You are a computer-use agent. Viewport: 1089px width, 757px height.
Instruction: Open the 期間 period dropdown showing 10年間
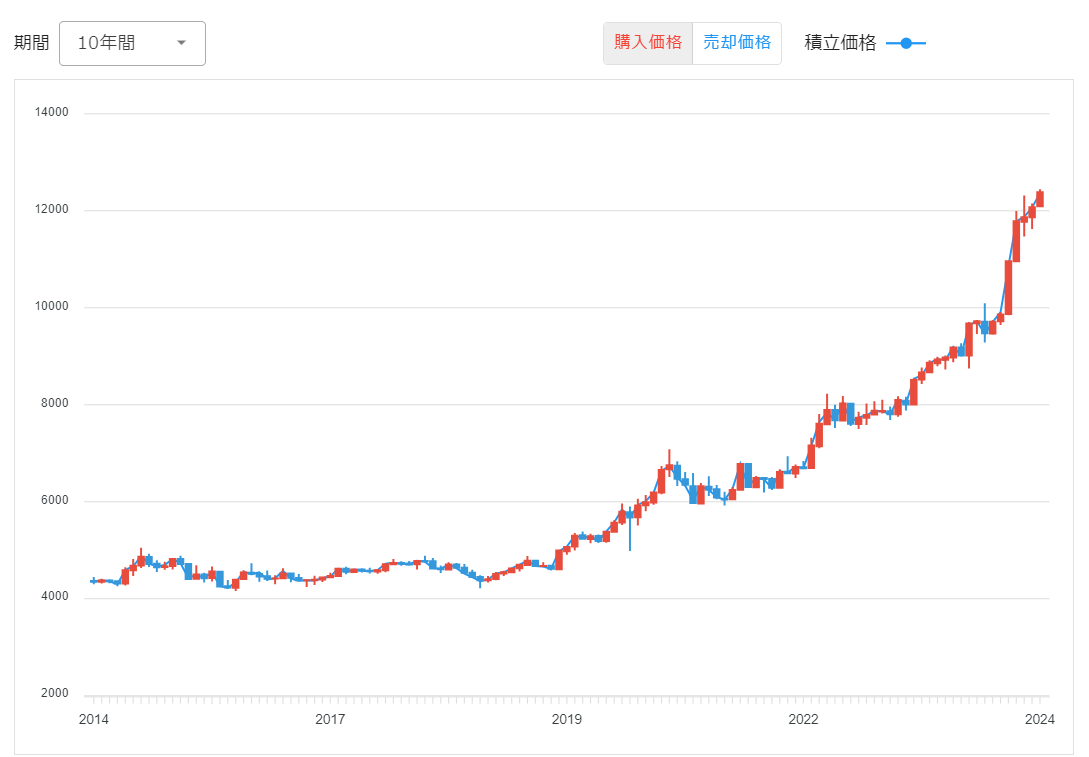point(131,43)
